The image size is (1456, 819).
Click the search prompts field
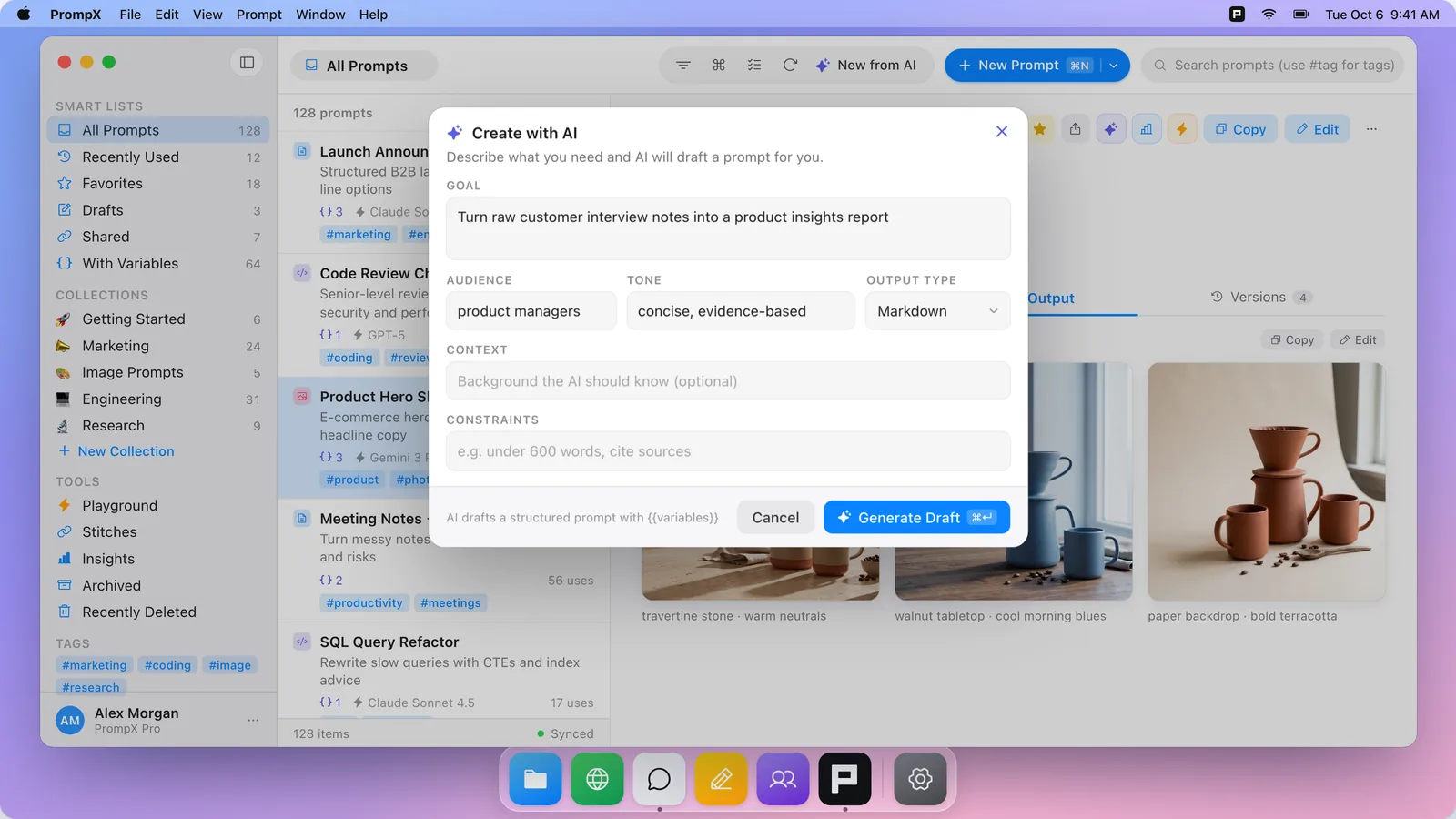[x=1273, y=66]
